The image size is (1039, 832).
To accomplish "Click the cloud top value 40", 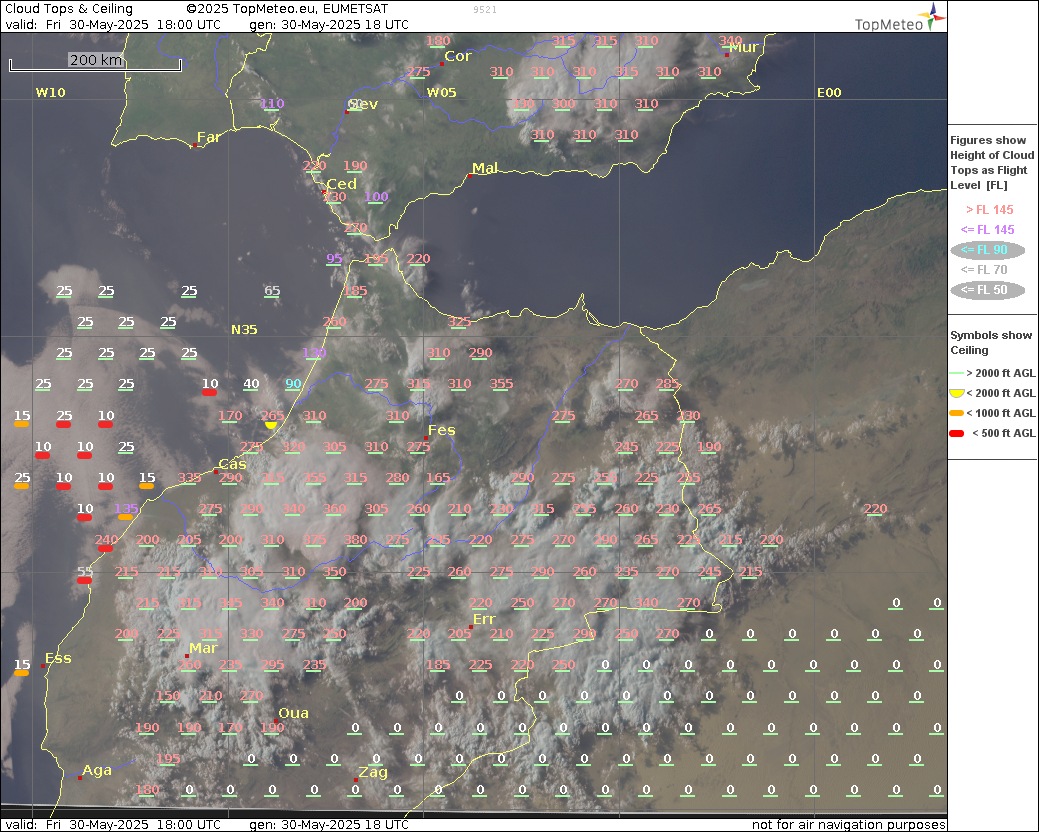I will point(251,384).
